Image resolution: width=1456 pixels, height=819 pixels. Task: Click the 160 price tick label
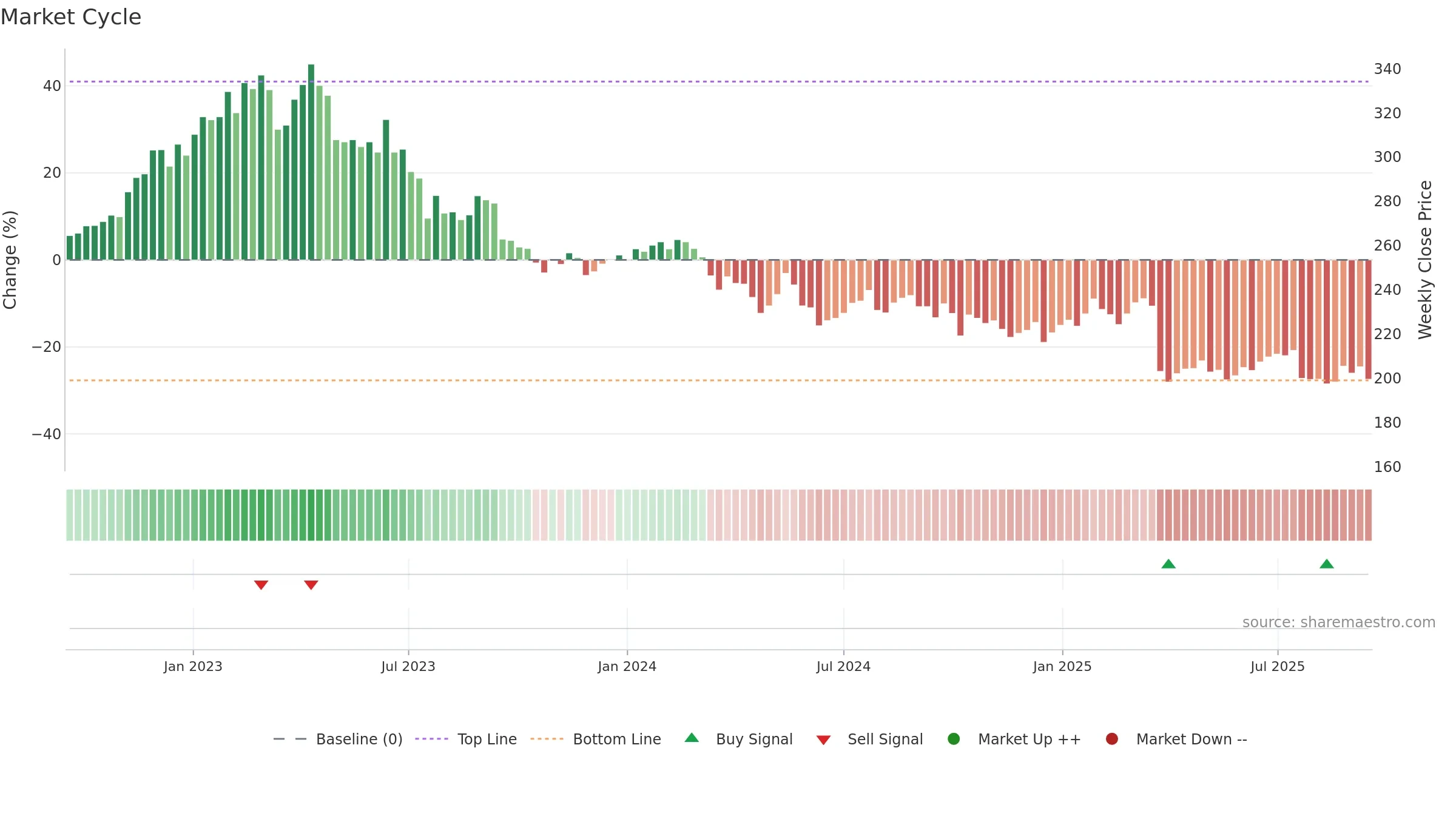[1387, 467]
